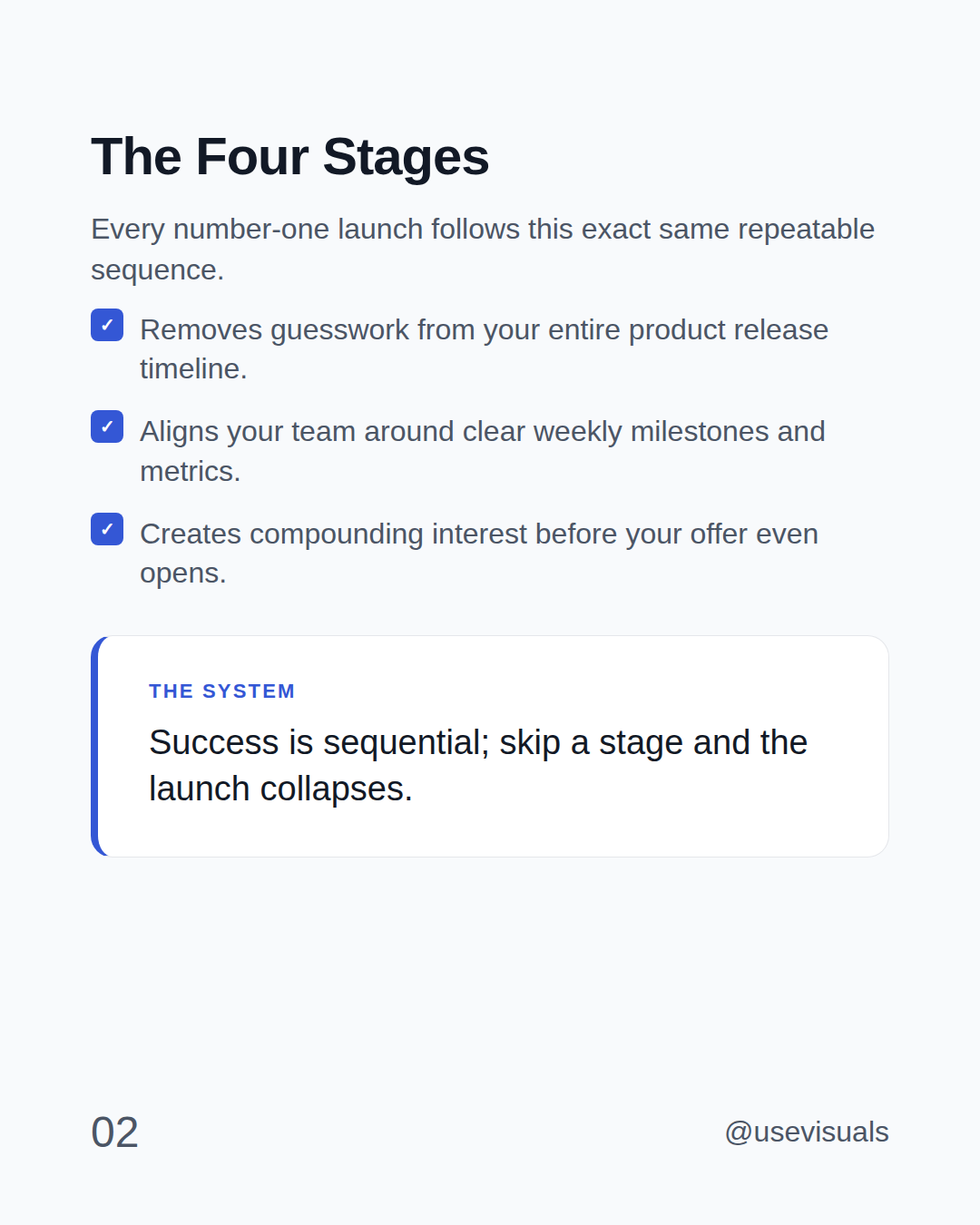Click the word 'timeline.' in first bullet
The height and width of the screenshot is (1225, 980).
point(193,368)
